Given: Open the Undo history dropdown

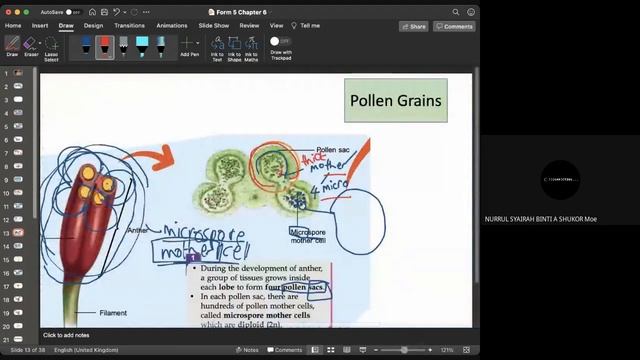Looking at the screenshot, I should pos(125,12).
